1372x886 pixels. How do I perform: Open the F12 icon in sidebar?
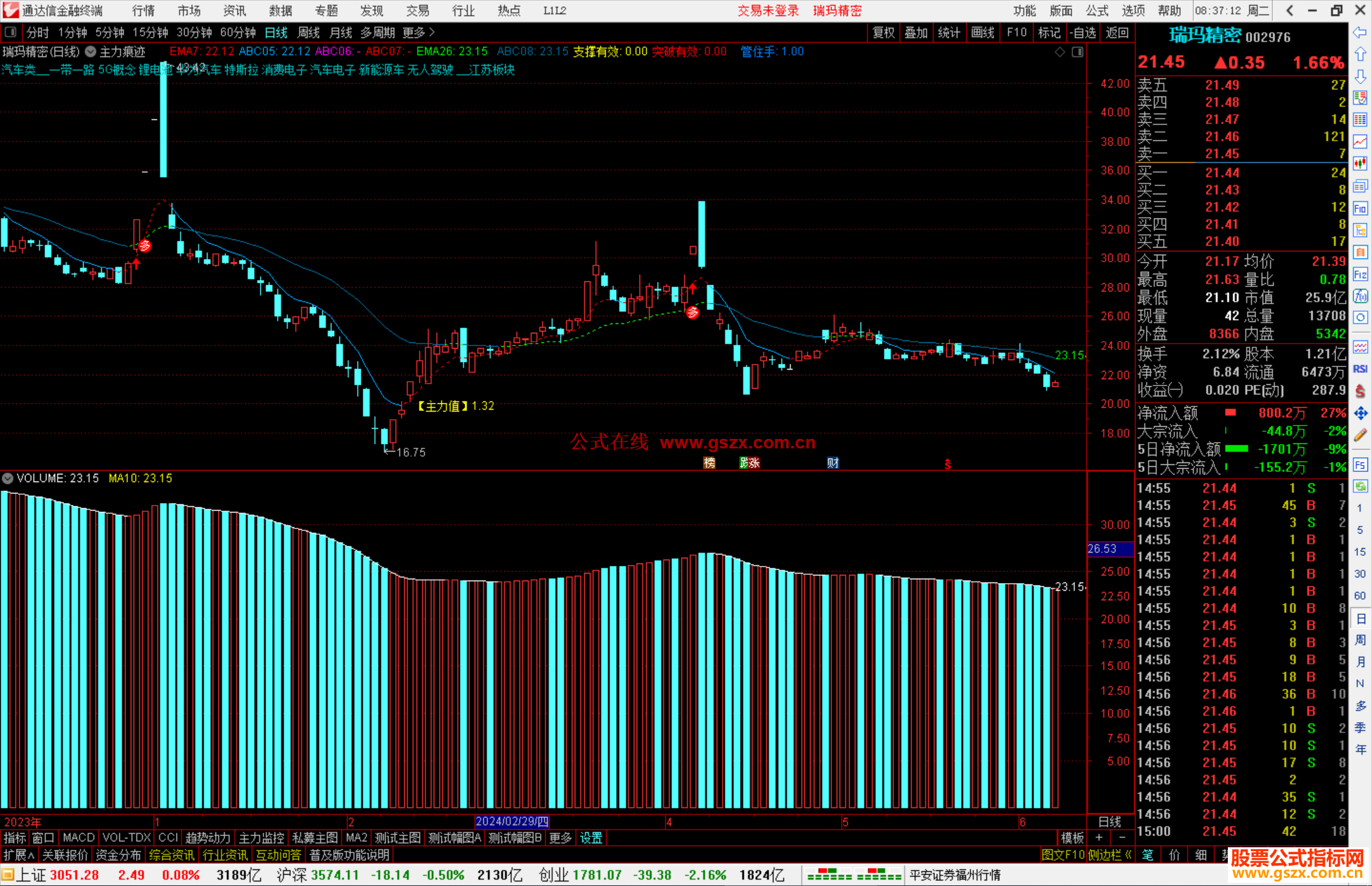coord(1360,274)
